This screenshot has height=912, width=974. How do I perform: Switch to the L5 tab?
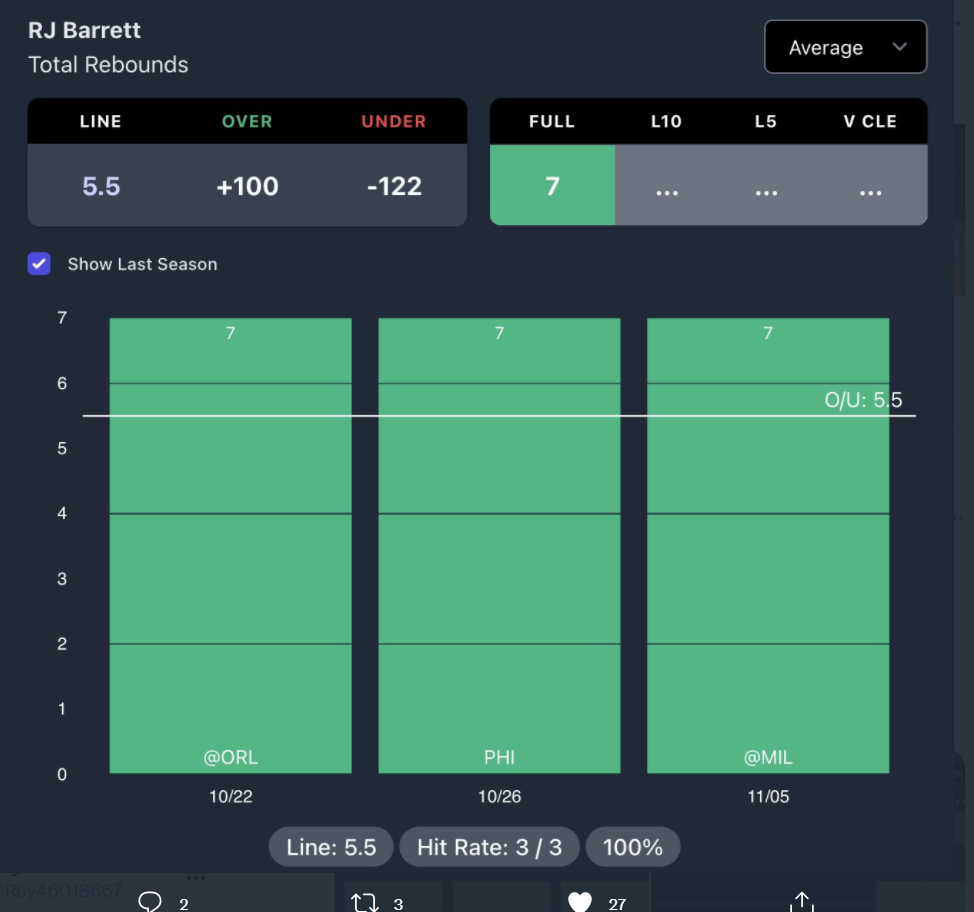tap(766, 121)
